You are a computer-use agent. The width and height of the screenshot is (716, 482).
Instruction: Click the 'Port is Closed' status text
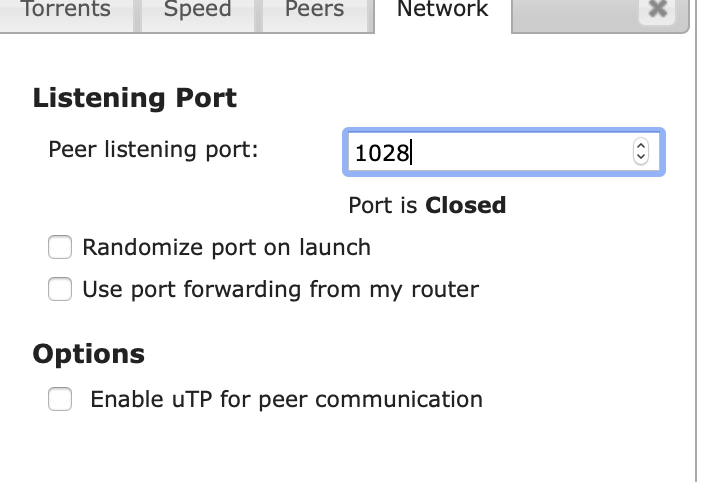coord(426,206)
